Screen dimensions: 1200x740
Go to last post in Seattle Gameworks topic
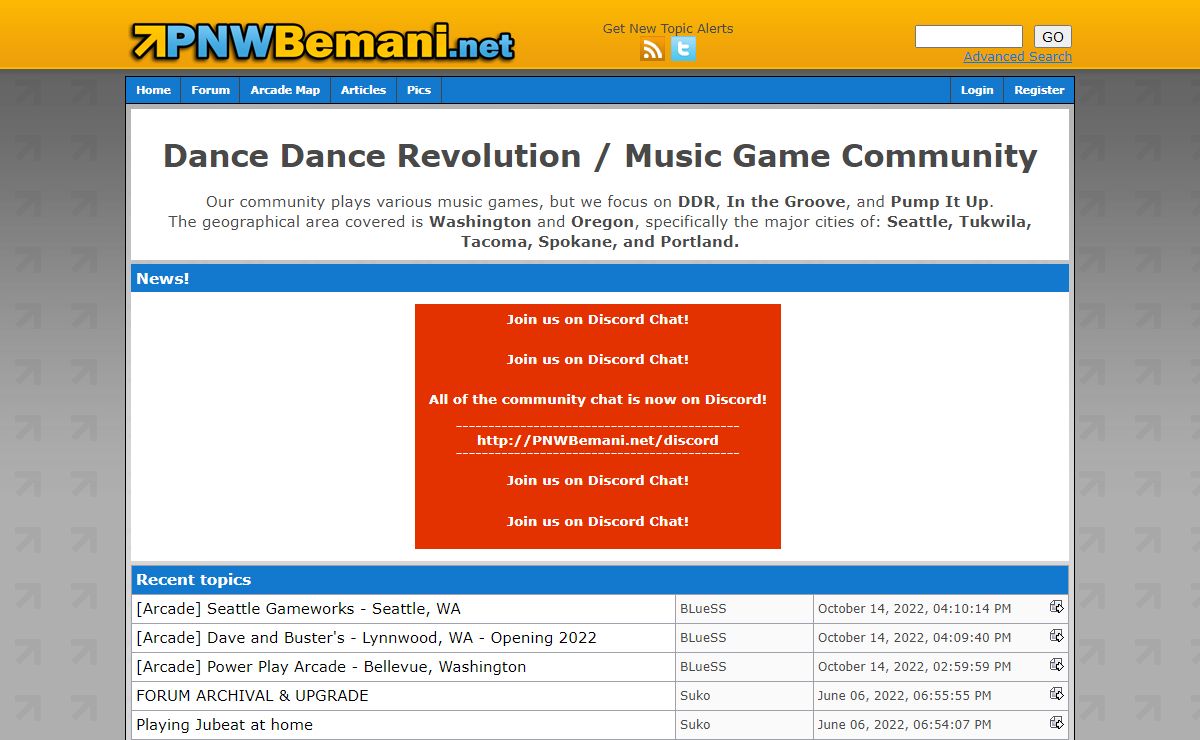(1057, 607)
